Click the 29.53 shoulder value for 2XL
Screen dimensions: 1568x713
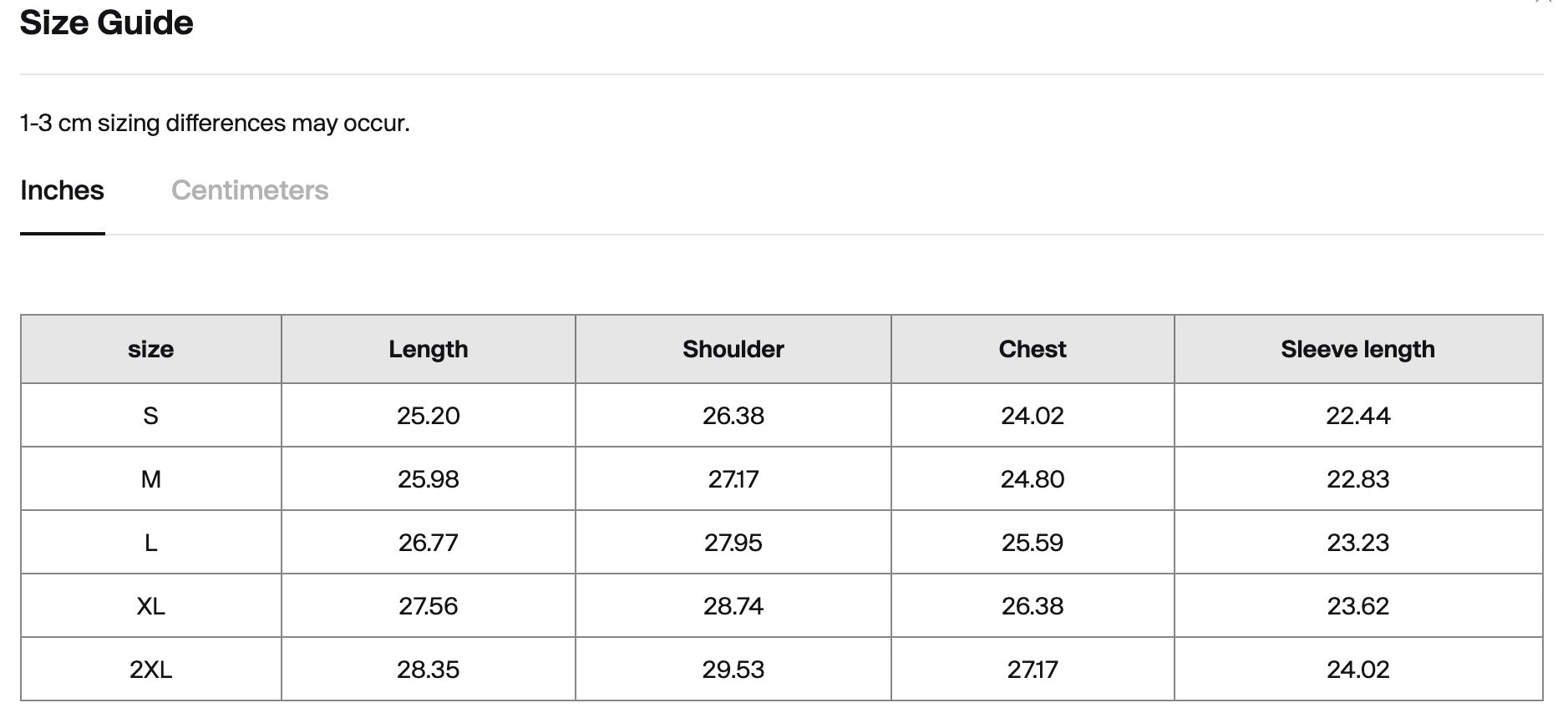tap(733, 670)
